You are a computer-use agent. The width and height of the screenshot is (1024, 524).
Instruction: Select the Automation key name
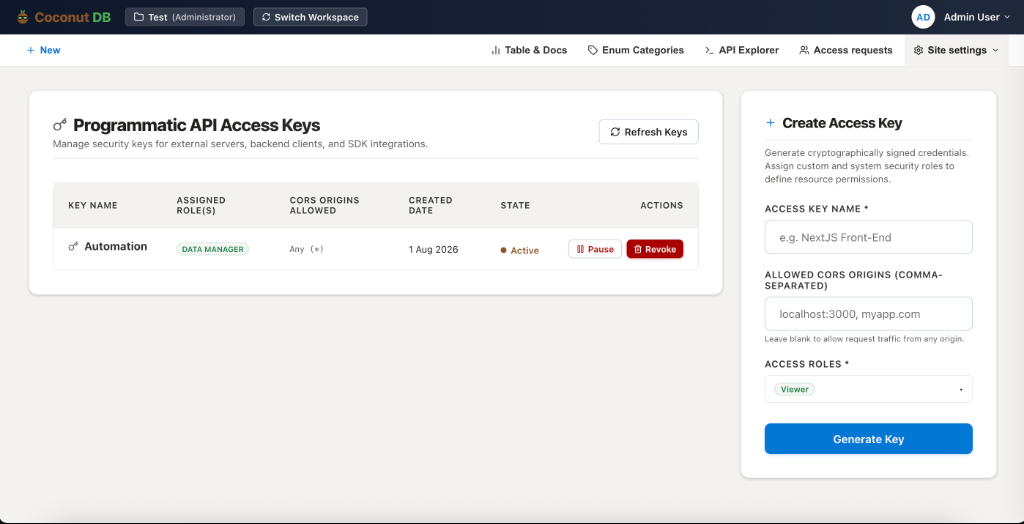[x=116, y=246]
